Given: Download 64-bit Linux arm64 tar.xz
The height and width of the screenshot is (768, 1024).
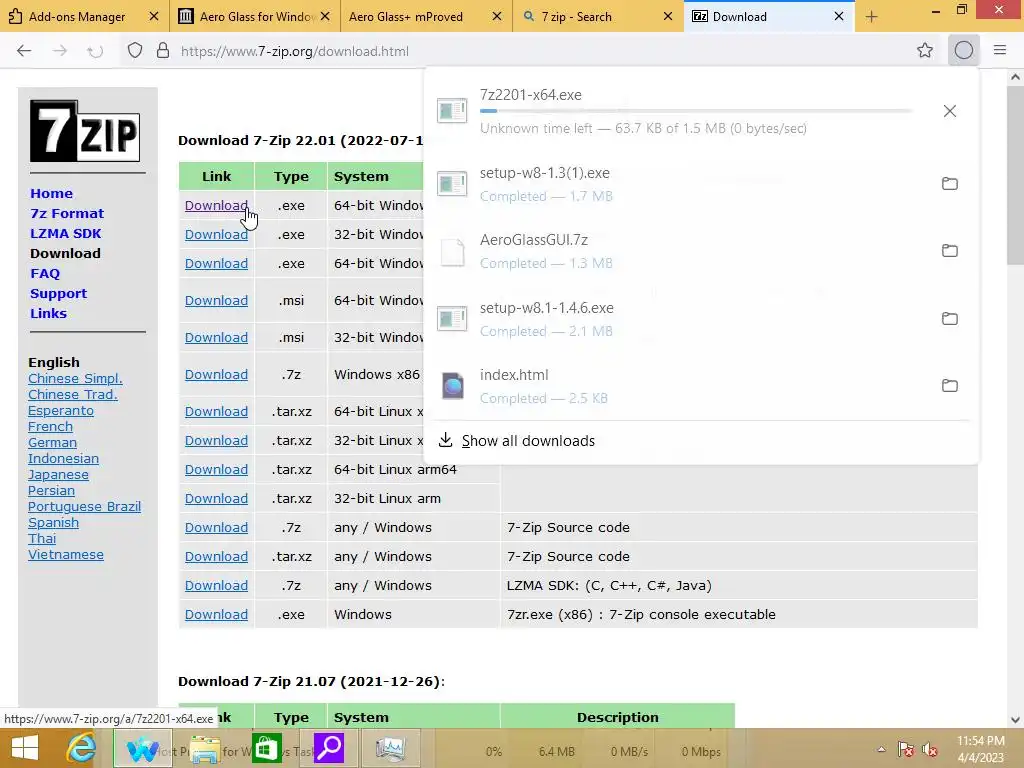Looking at the screenshot, I should click(216, 470).
